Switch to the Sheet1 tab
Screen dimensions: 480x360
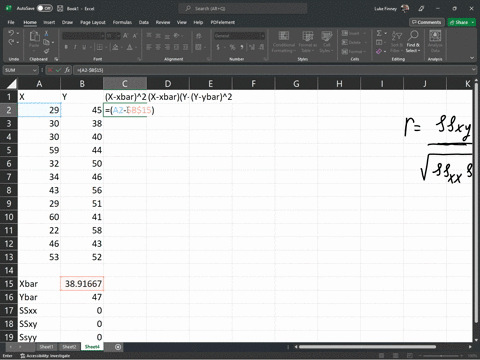click(46, 347)
